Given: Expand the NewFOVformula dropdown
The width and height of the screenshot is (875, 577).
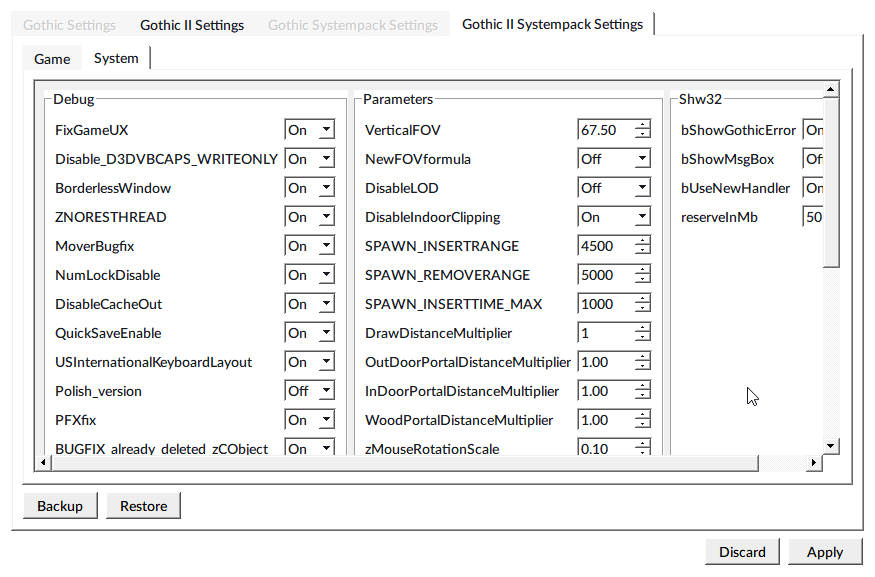Looking at the screenshot, I should [x=614, y=159].
